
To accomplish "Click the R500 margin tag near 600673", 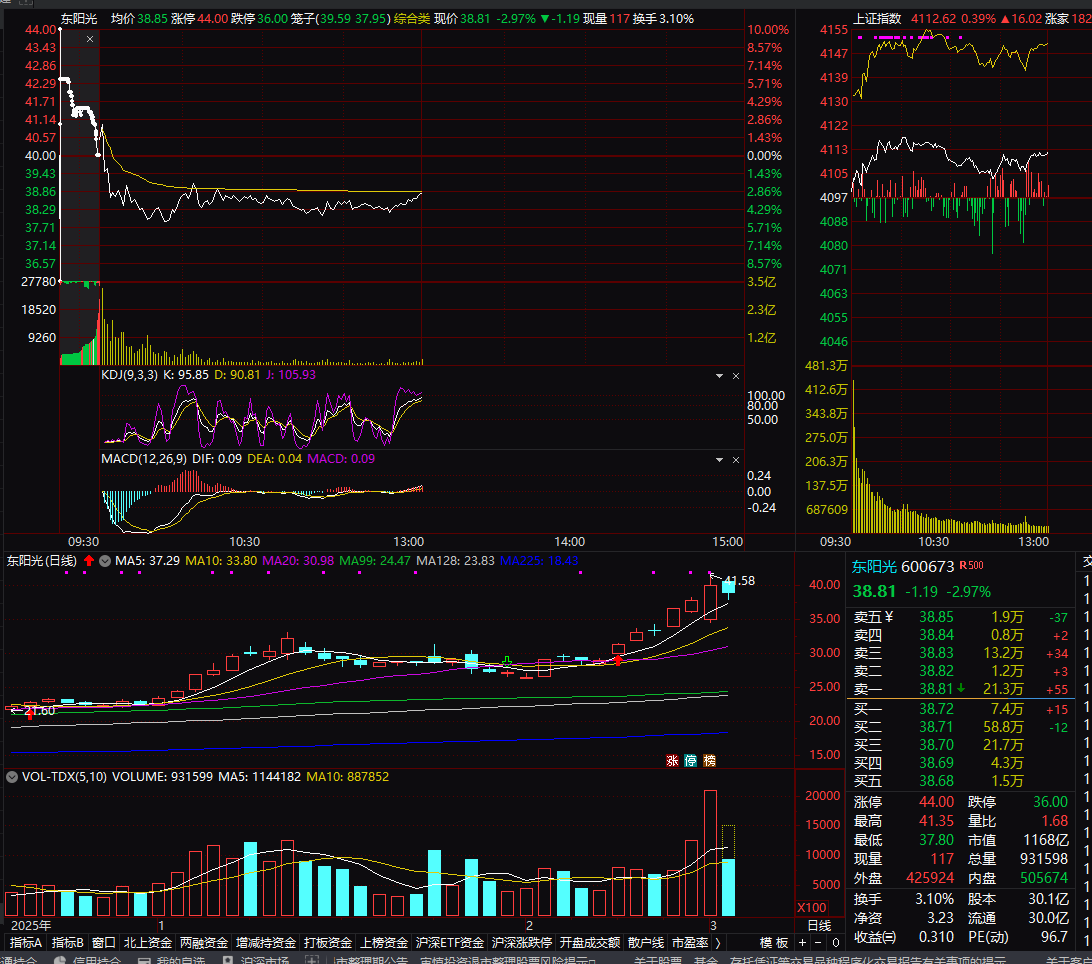I will [x=972, y=566].
